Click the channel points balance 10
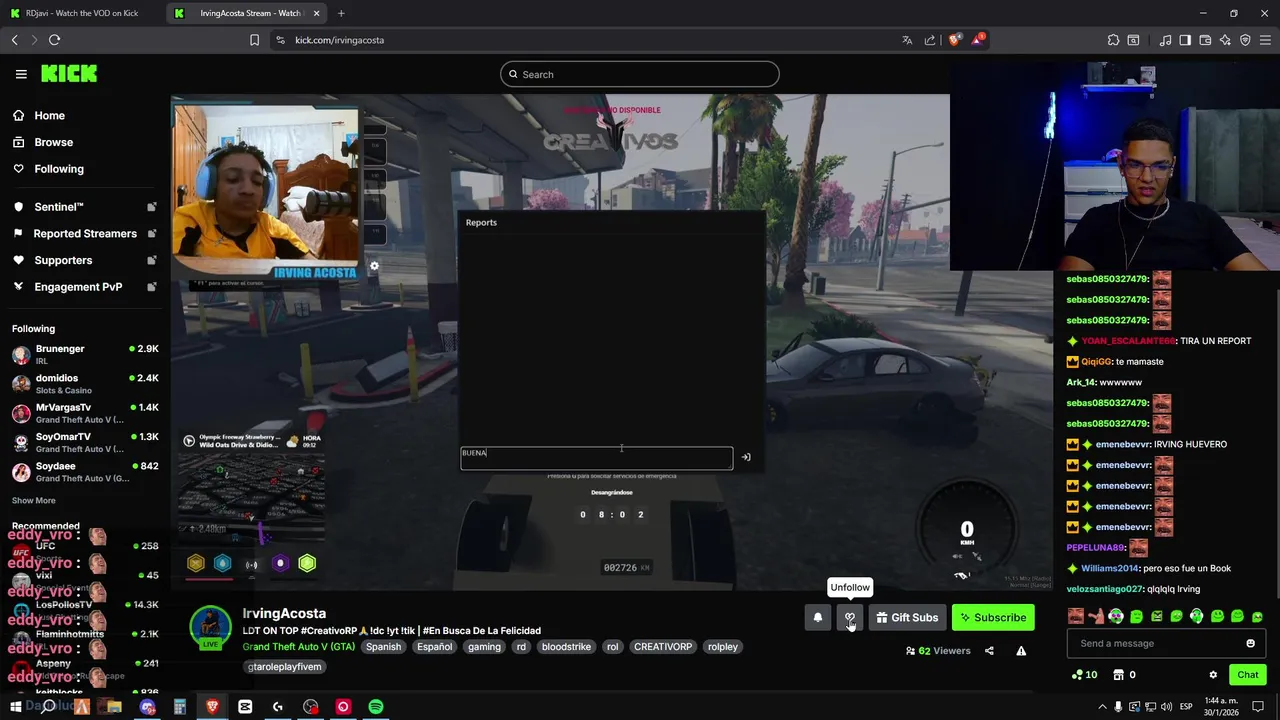 click(x=1084, y=675)
